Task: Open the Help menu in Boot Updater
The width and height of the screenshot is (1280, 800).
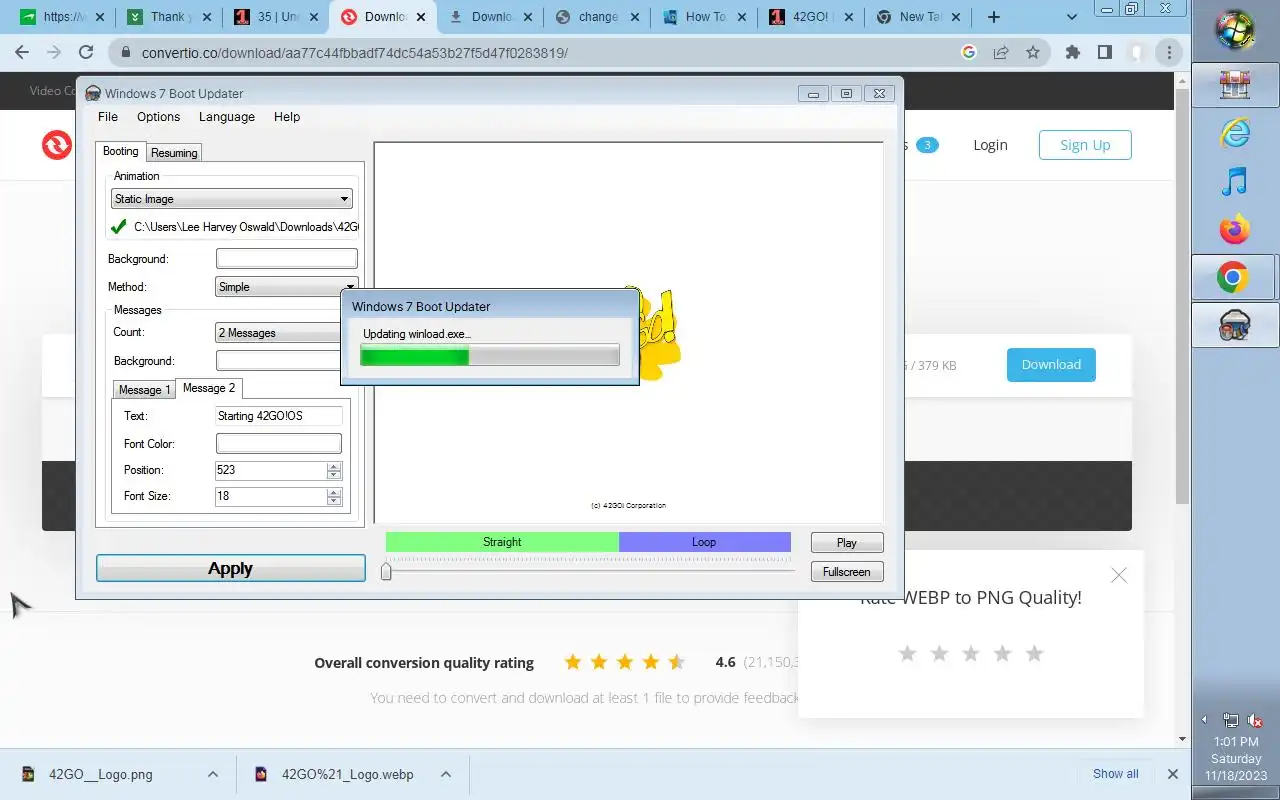Action: pos(287,117)
